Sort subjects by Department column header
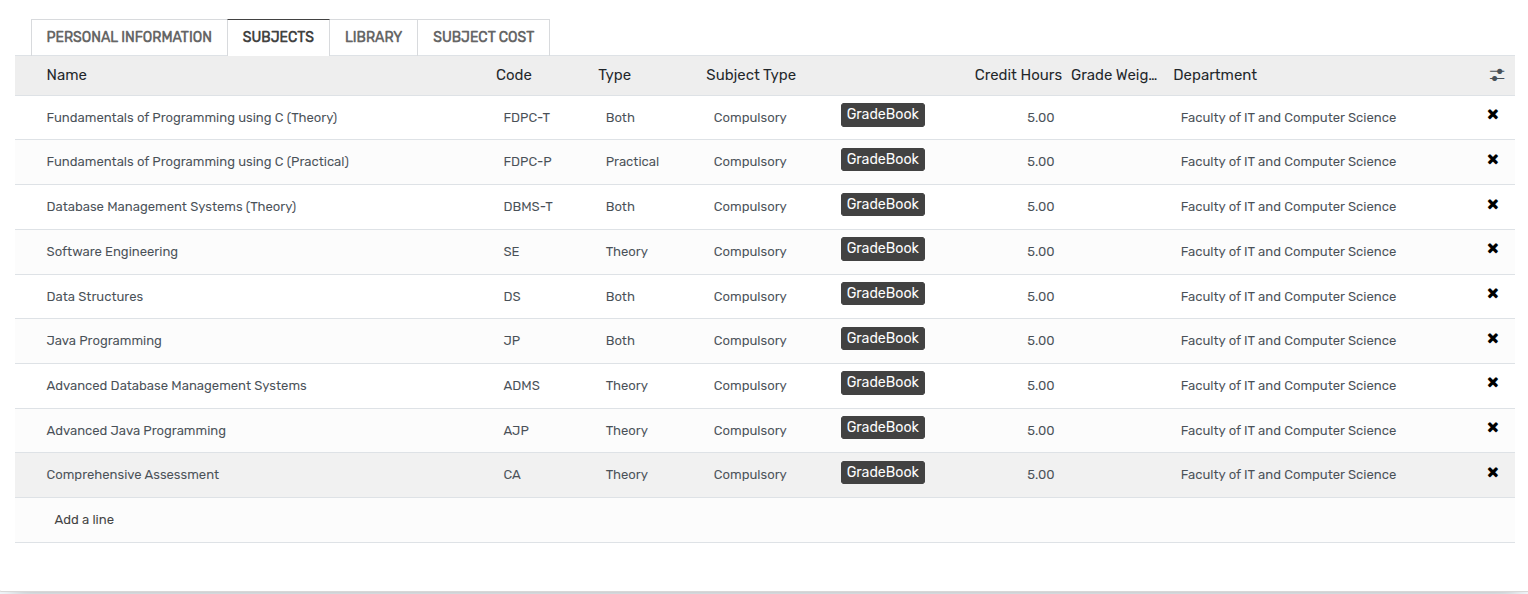This screenshot has height=594, width=1528. (1214, 75)
